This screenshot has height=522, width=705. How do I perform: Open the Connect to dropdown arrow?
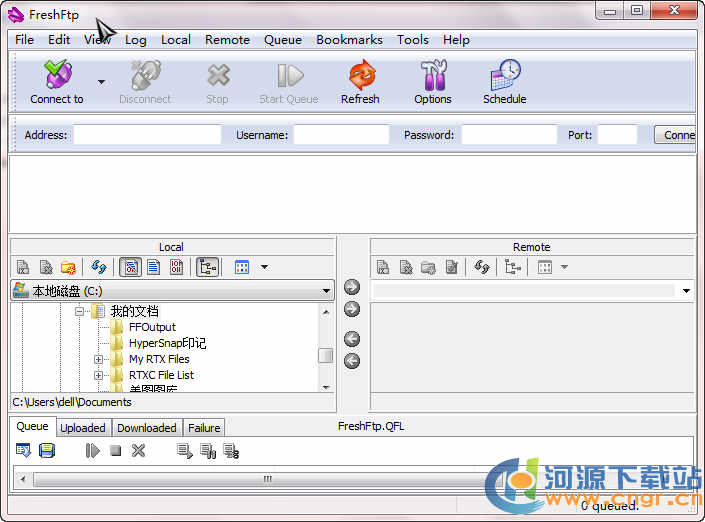tap(101, 82)
